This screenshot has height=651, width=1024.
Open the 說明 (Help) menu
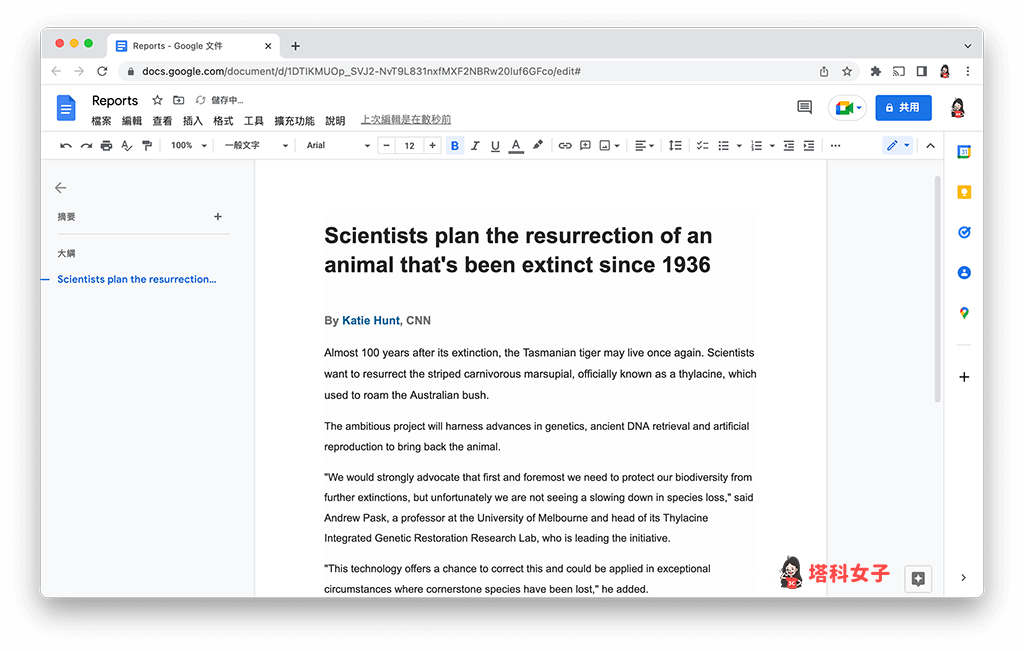pyautogui.click(x=335, y=121)
